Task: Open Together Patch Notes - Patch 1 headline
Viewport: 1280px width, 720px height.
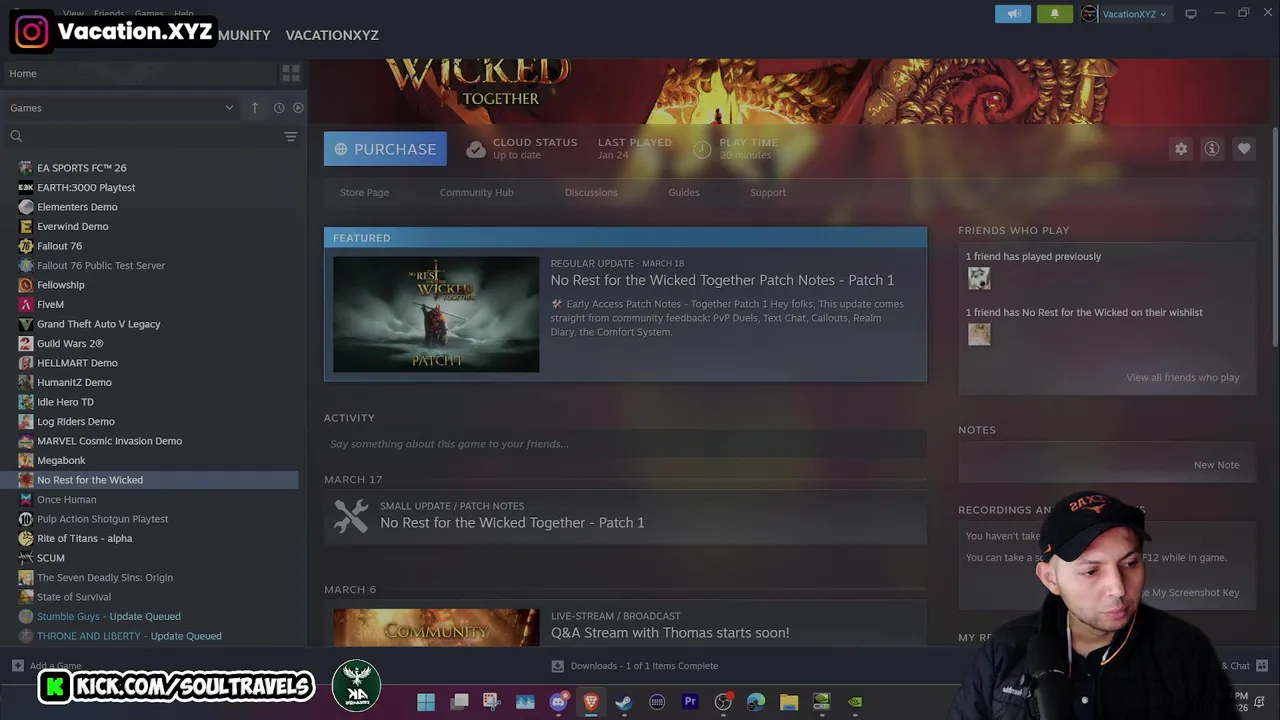Action: [722, 280]
